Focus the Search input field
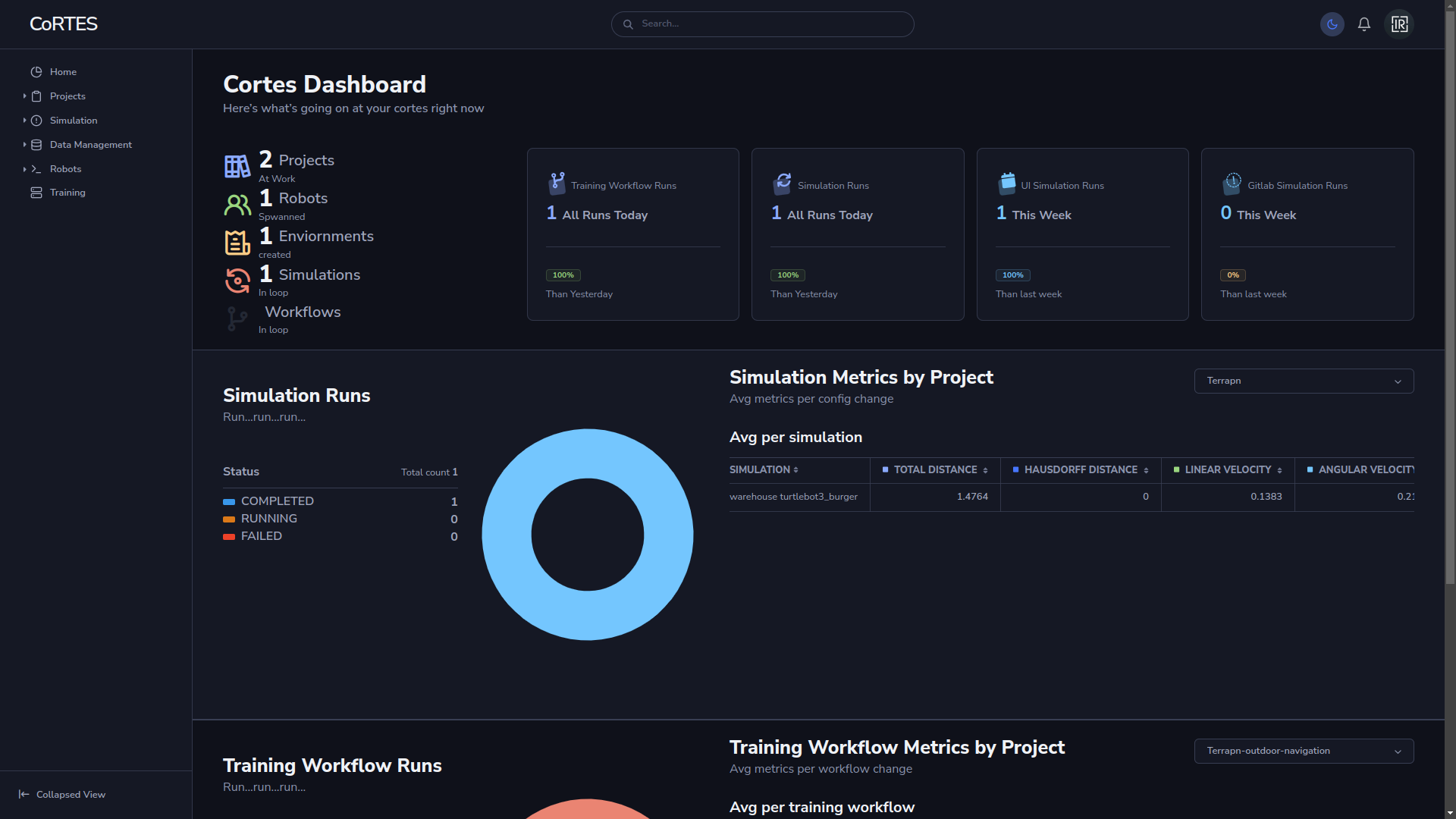 point(762,24)
